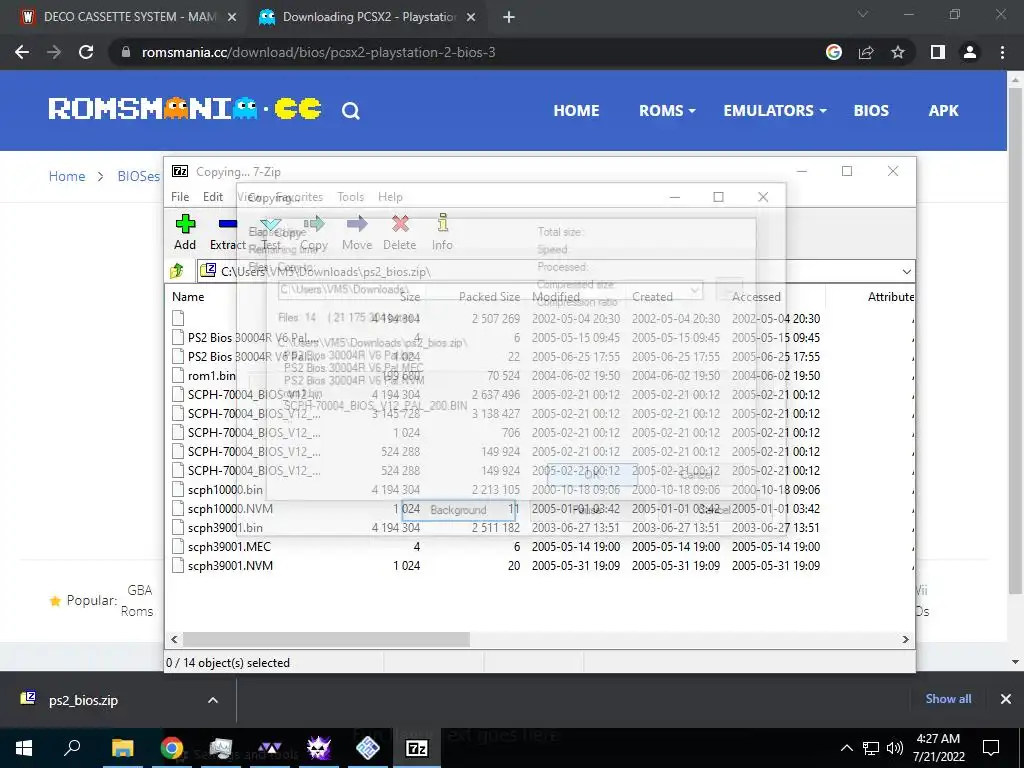Image resolution: width=1024 pixels, height=768 pixels.
Task: Open File Explorer from taskbar
Action: (x=122, y=748)
